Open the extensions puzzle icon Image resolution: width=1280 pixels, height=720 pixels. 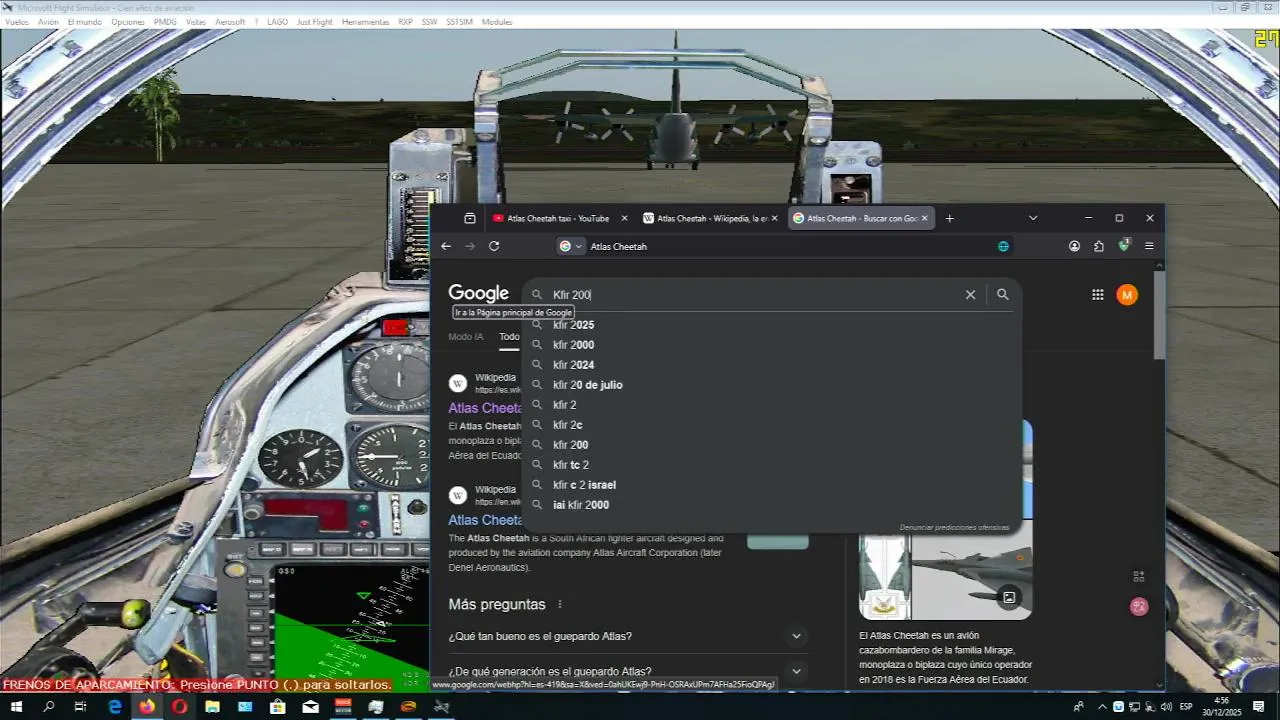click(x=1099, y=246)
